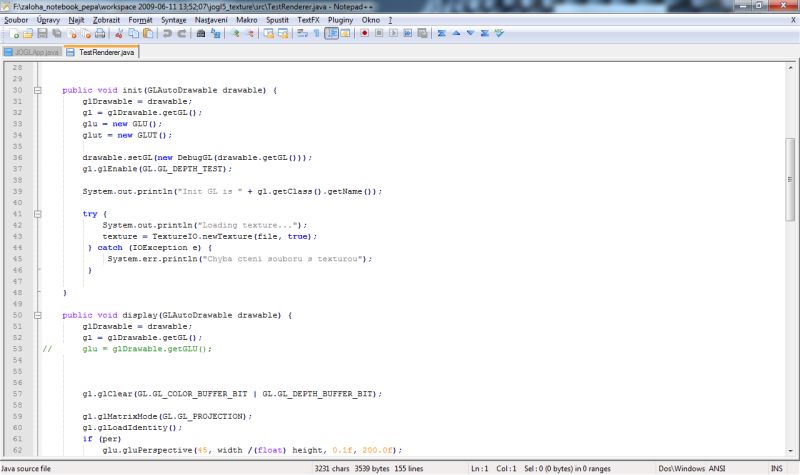Create a new file with the New icon
Image resolution: width=800 pixels, height=475 pixels.
click(x=14, y=33)
